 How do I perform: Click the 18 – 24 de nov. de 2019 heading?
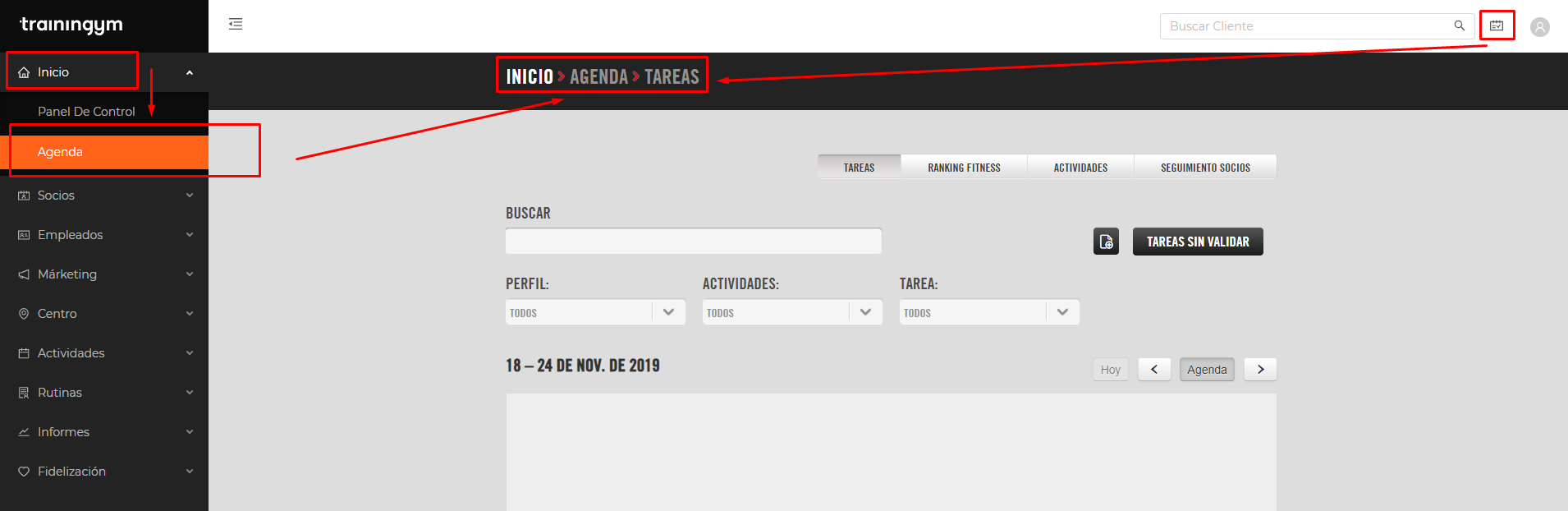[x=583, y=366]
